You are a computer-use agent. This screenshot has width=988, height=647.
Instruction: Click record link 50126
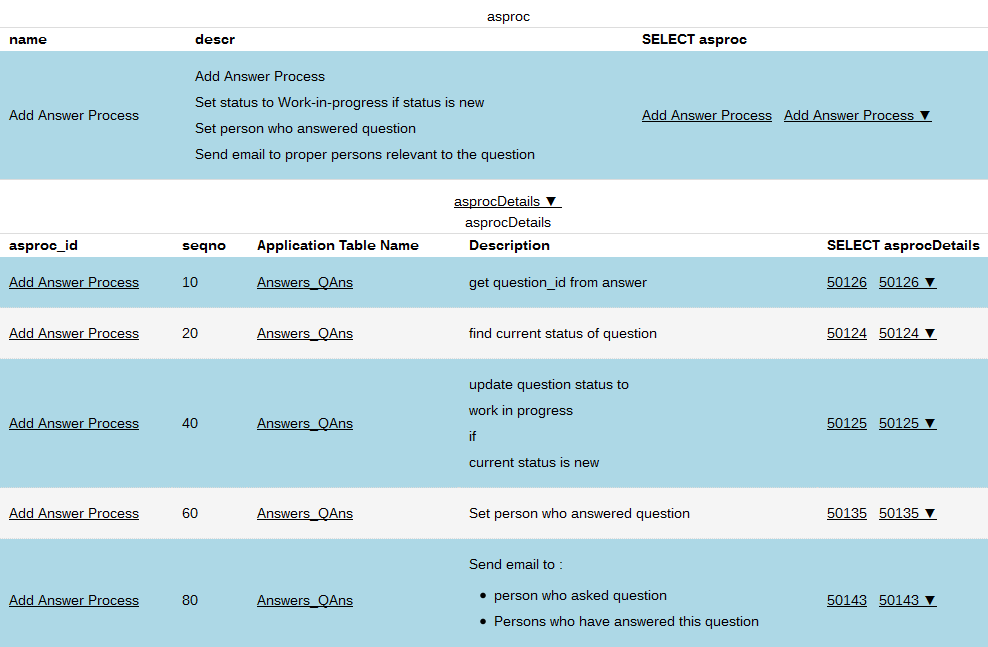846,282
